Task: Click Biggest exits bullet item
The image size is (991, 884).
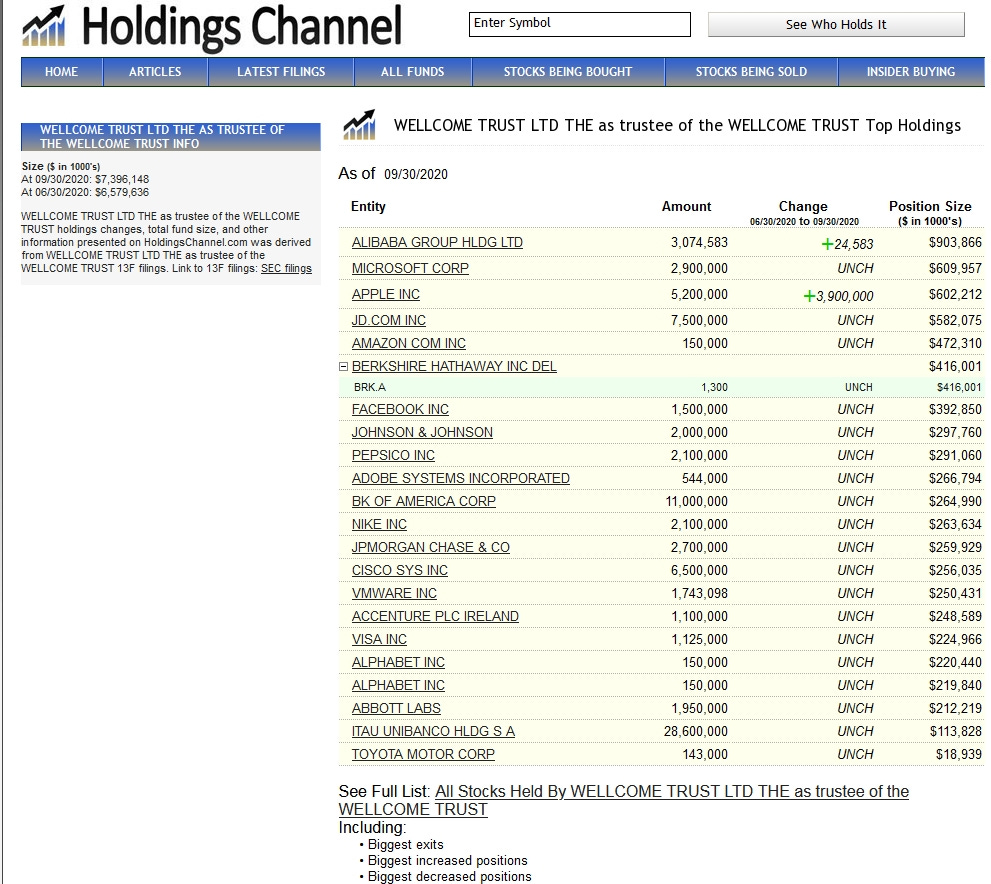Action: 406,845
